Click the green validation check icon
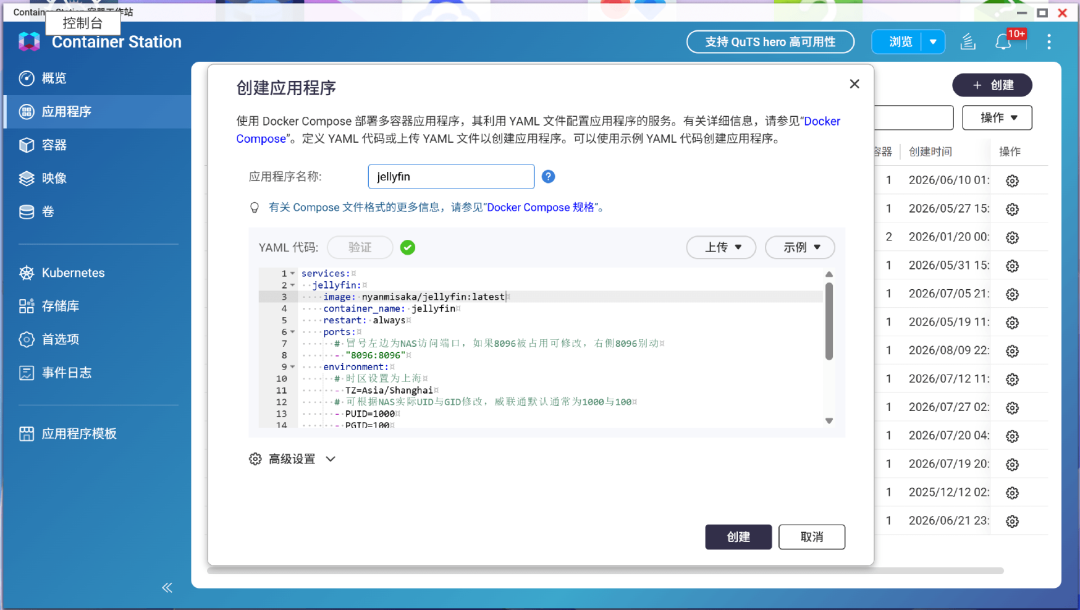 coord(408,247)
